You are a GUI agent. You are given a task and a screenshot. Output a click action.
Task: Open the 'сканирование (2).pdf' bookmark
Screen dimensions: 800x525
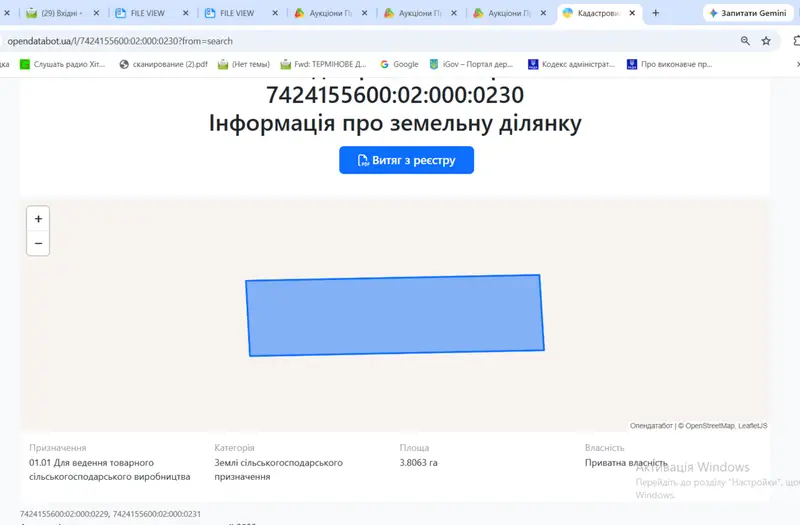pos(163,64)
